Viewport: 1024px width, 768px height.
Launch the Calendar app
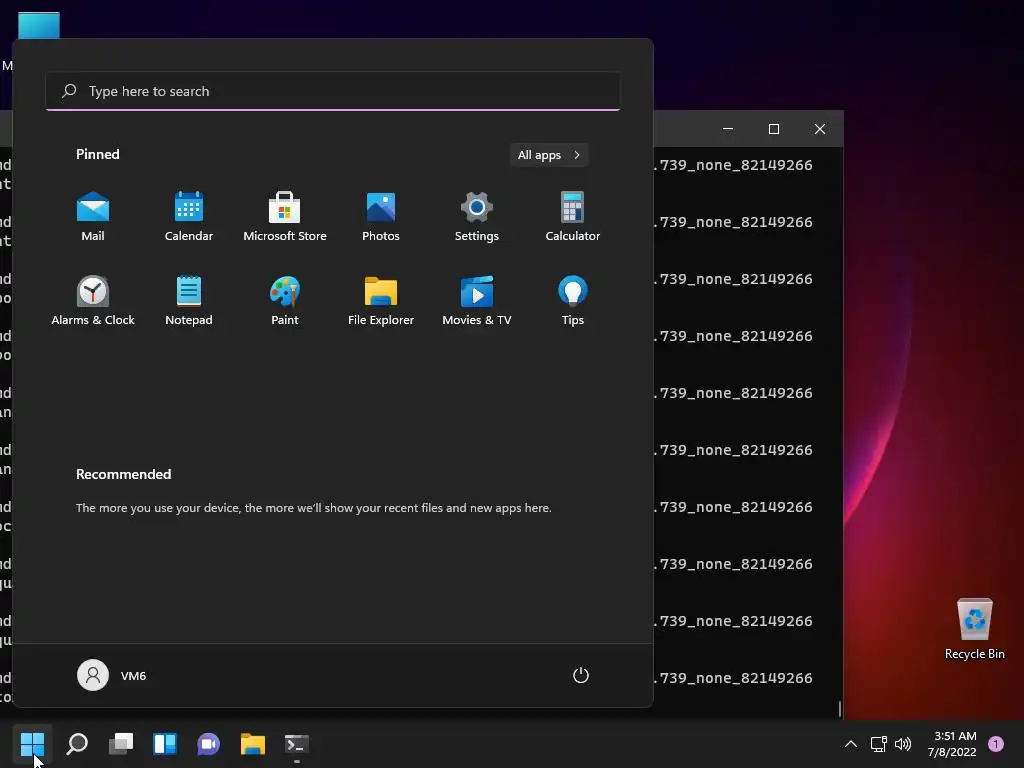189,217
